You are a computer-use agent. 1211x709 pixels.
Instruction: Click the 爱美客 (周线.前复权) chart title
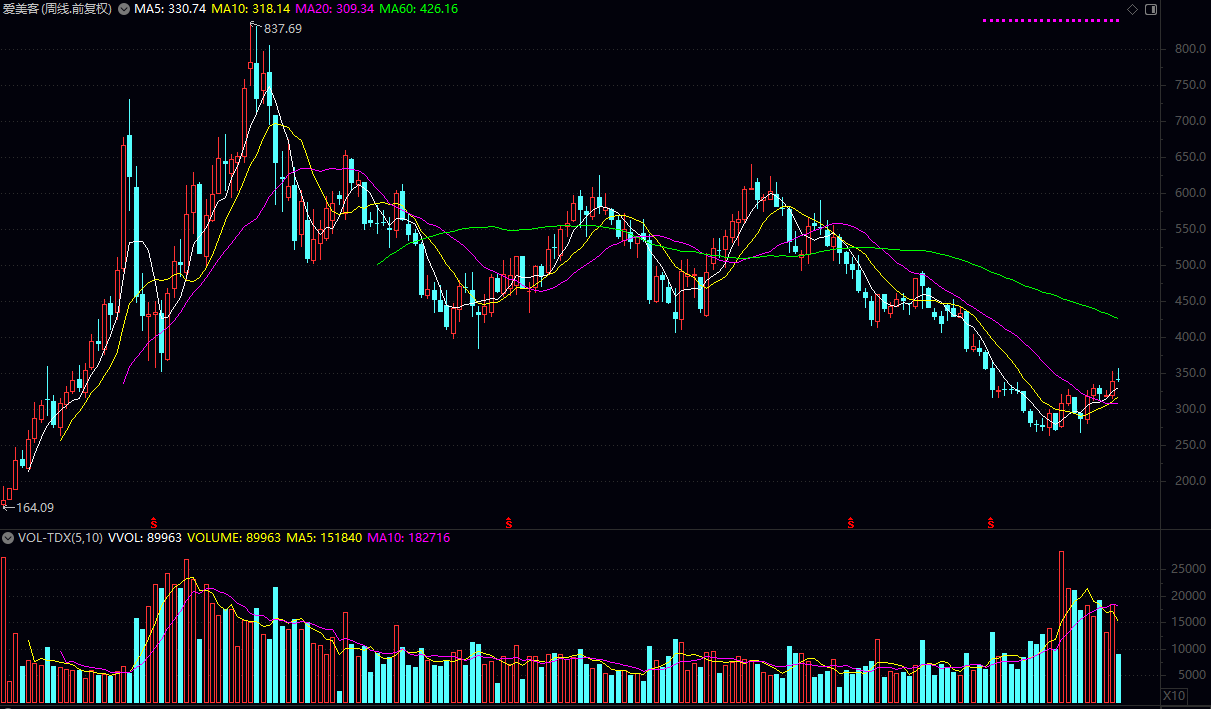pyautogui.click(x=57, y=9)
